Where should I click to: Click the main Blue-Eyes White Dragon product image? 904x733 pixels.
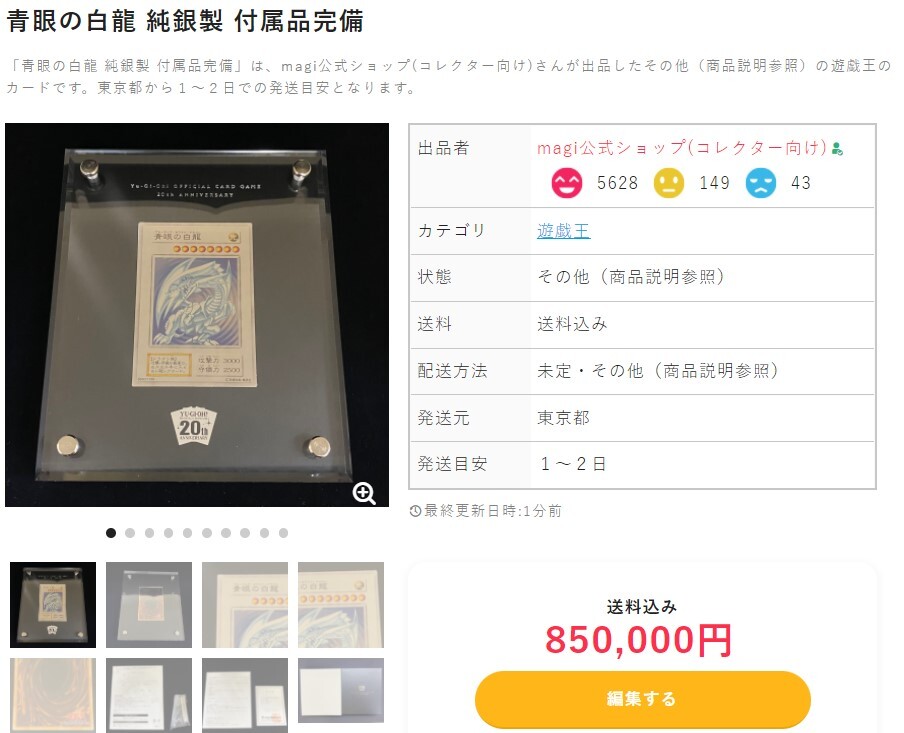tap(197, 315)
